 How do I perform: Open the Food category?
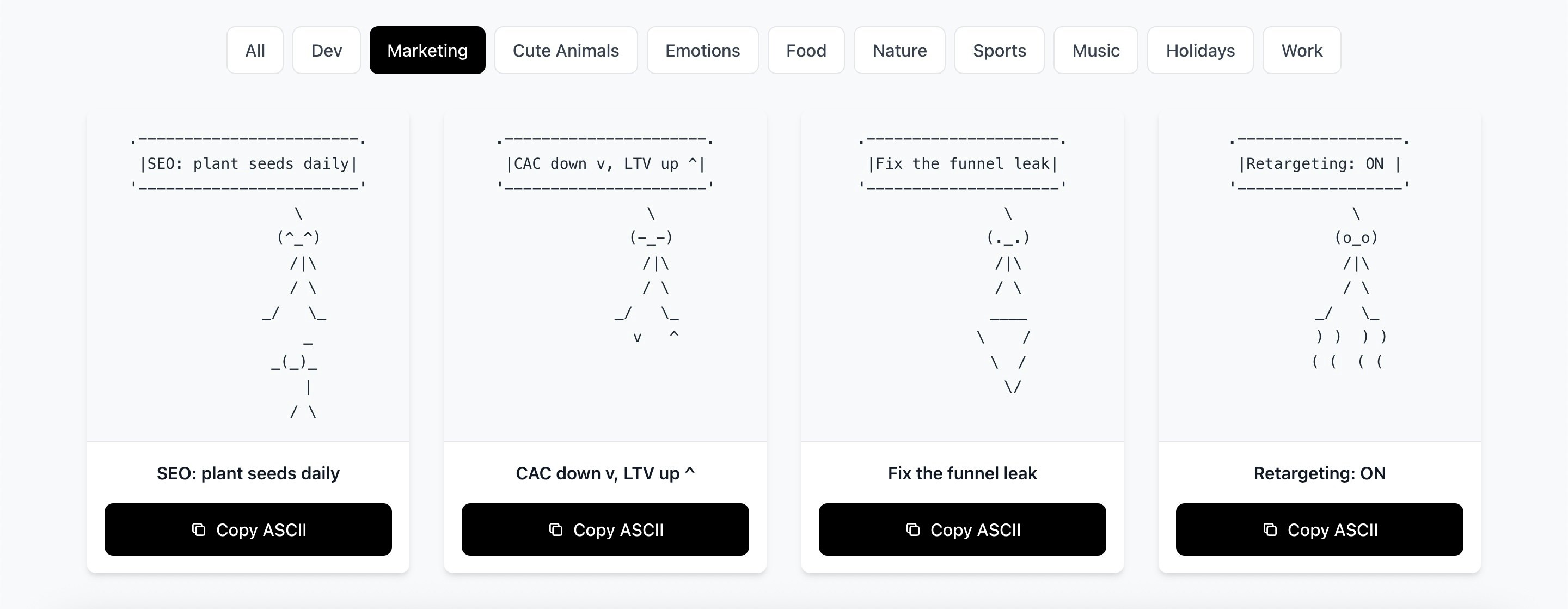click(x=806, y=50)
